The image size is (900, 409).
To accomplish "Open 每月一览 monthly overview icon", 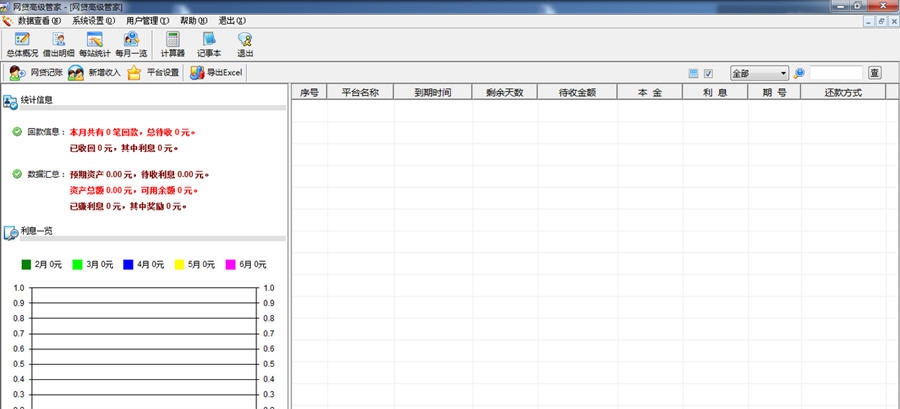I will pos(131,44).
